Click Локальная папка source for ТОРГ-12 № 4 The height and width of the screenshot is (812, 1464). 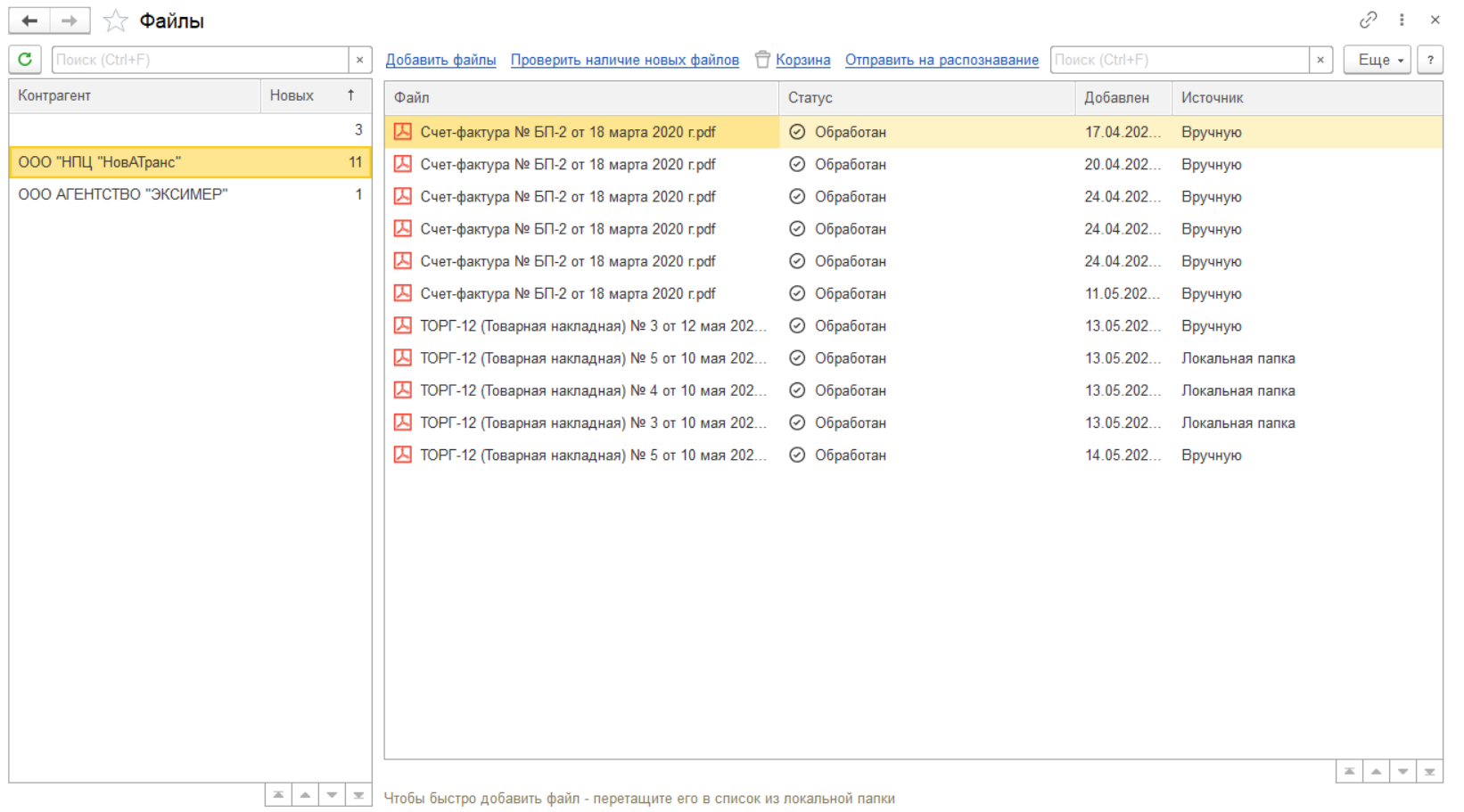(1238, 390)
